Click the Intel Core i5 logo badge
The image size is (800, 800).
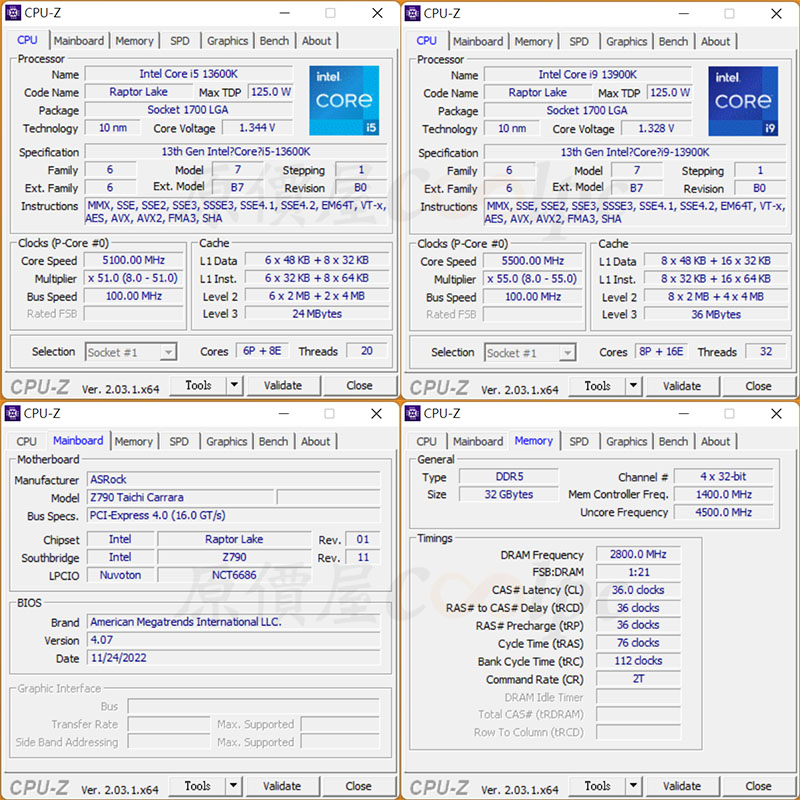click(344, 100)
